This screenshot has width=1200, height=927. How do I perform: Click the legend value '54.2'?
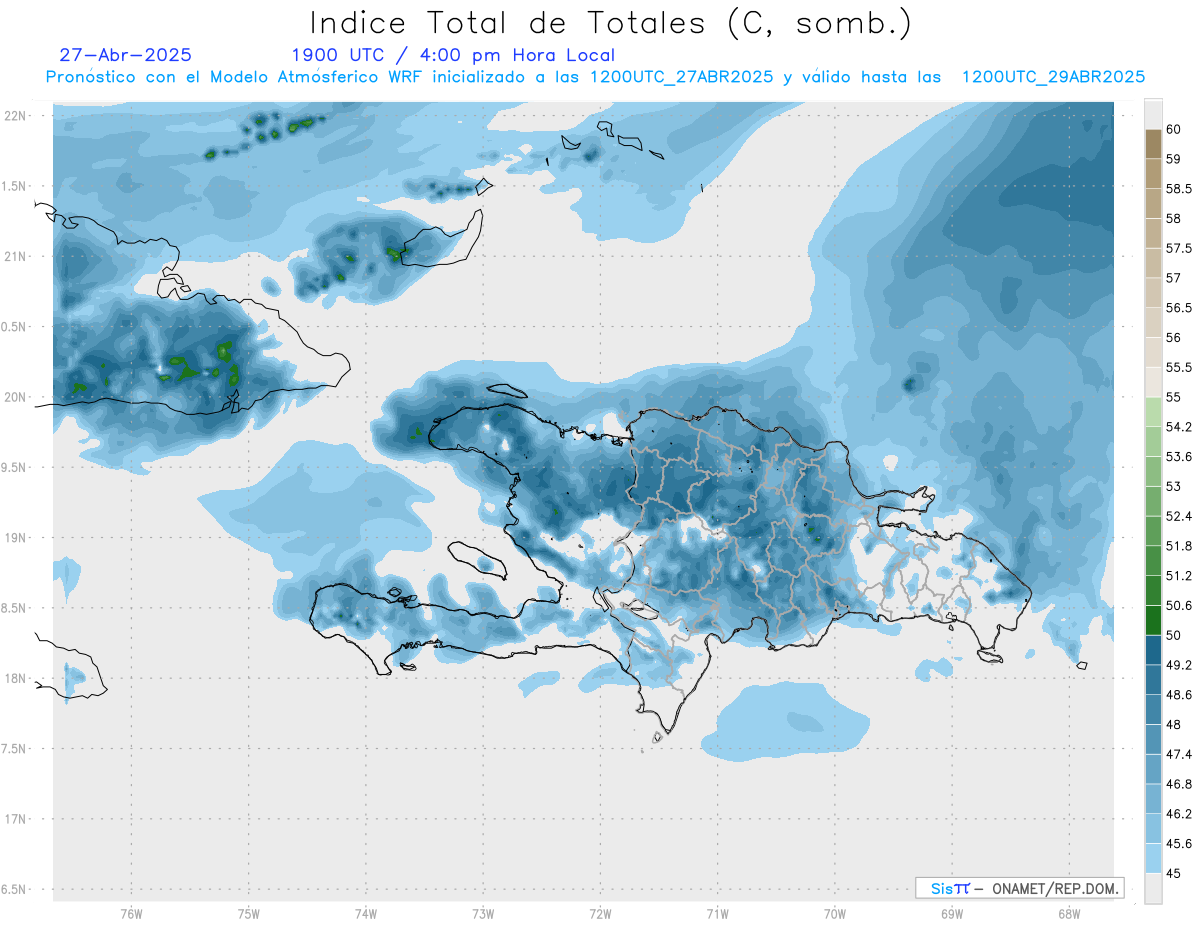tap(1178, 427)
